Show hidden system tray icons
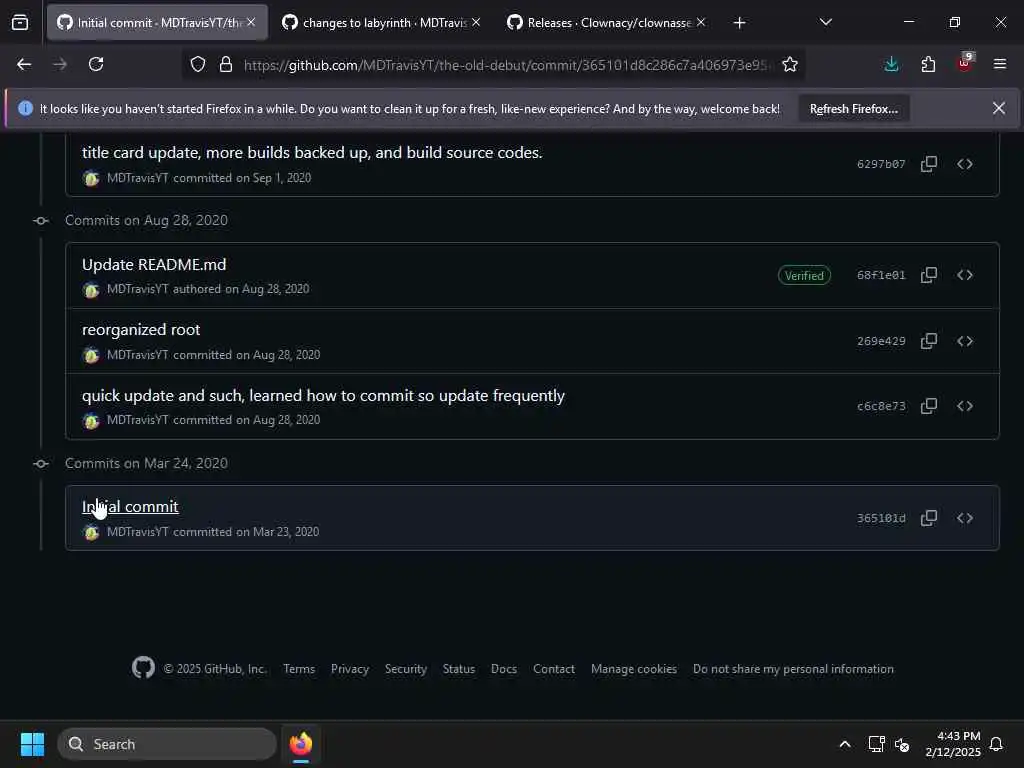The image size is (1024, 768). [x=844, y=744]
